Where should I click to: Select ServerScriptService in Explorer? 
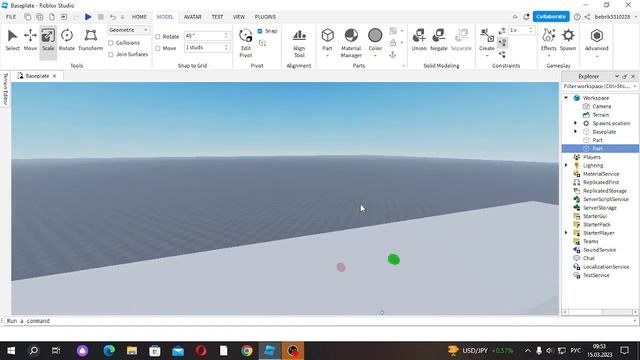[605, 199]
